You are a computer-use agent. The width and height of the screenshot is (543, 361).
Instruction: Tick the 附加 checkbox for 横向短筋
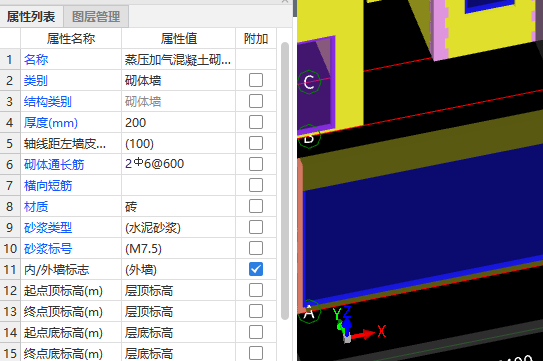[256, 185]
